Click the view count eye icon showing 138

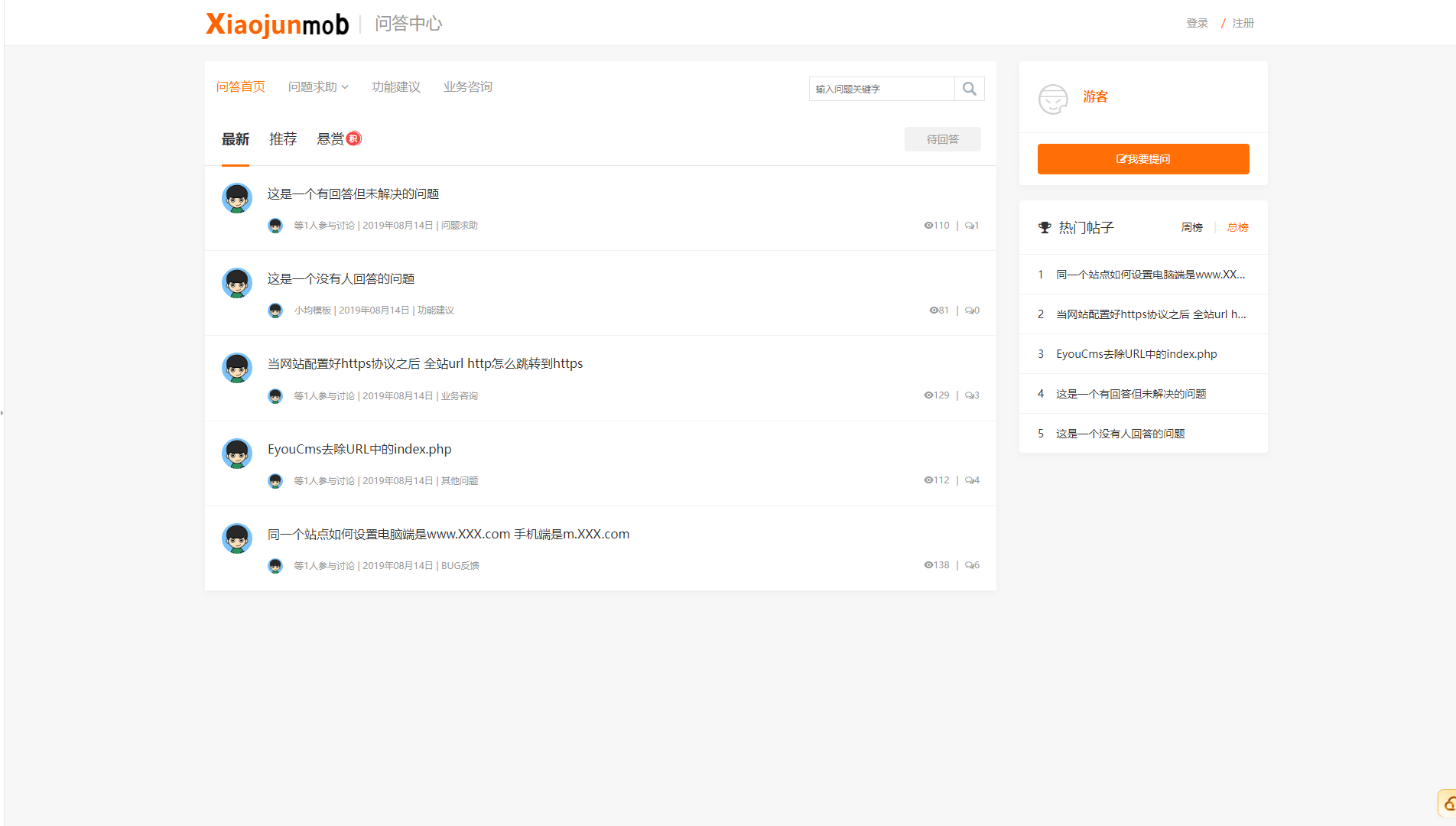coord(928,565)
